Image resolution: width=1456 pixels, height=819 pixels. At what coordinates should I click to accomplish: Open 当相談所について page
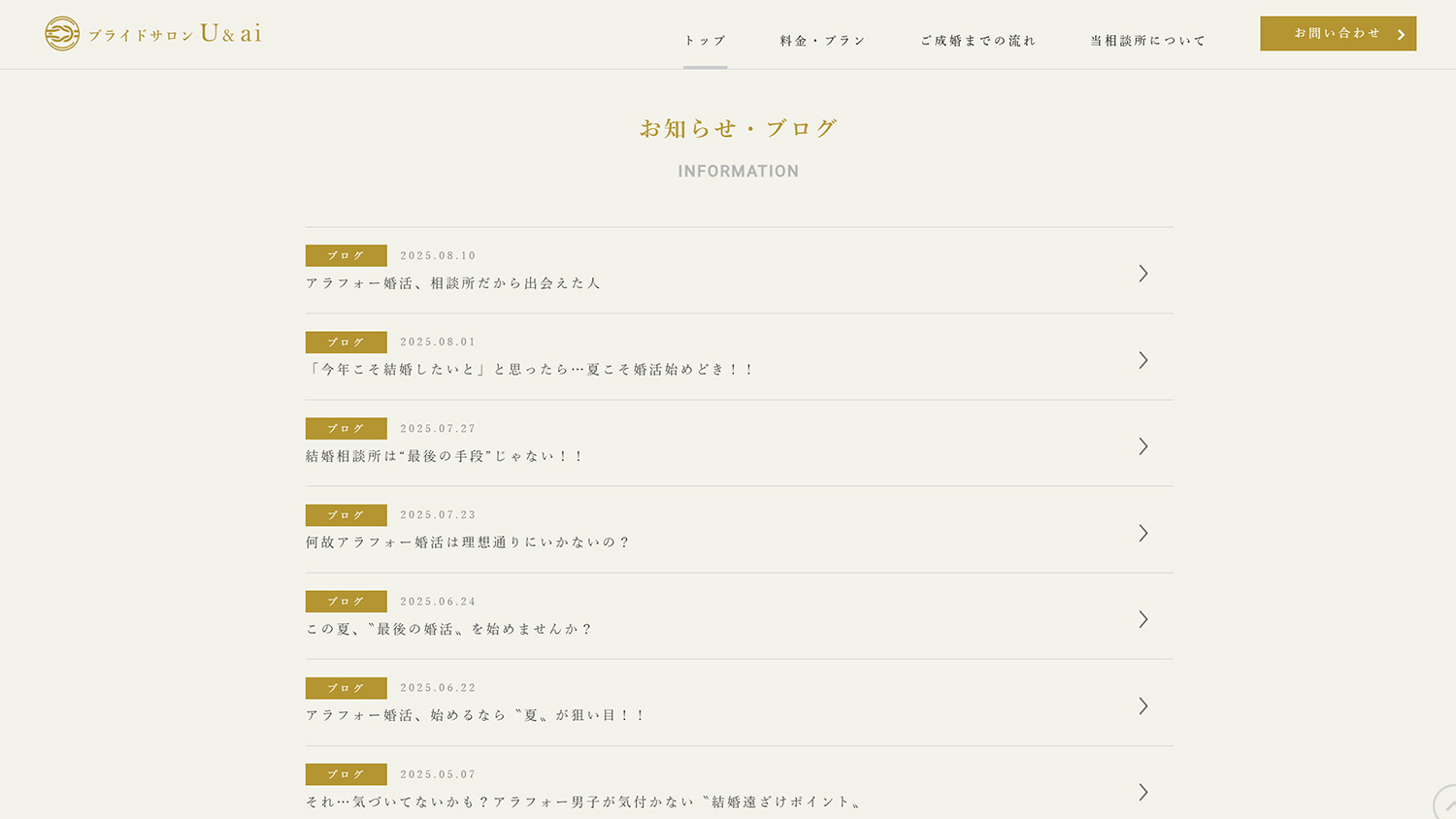pyautogui.click(x=1147, y=41)
